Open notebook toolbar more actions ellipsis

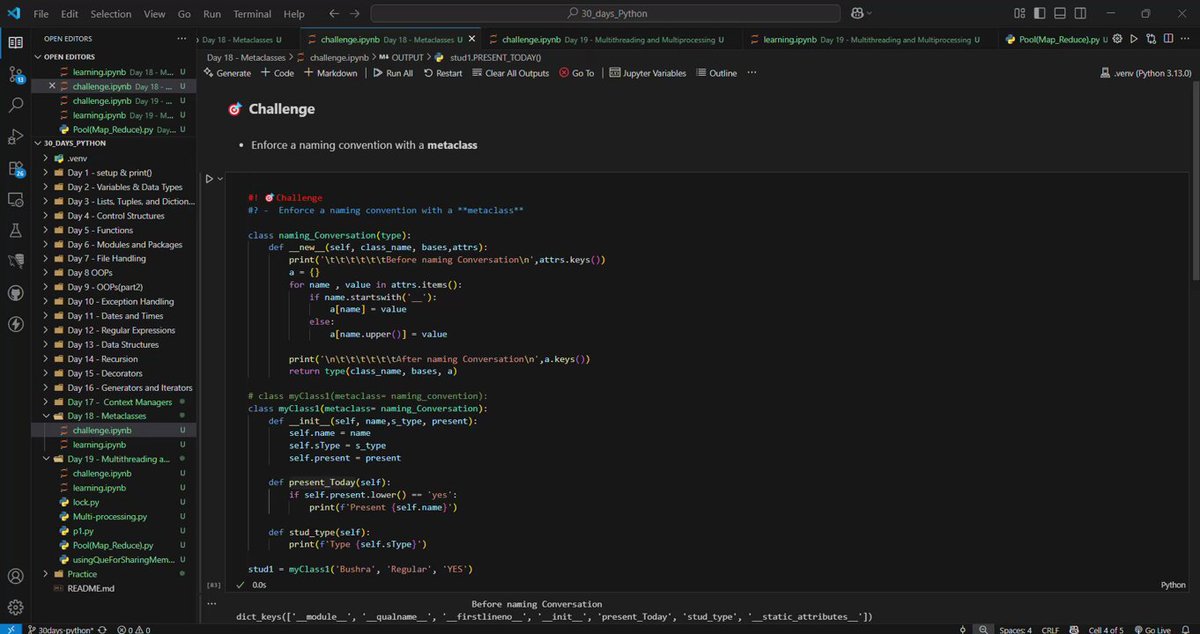point(751,73)
